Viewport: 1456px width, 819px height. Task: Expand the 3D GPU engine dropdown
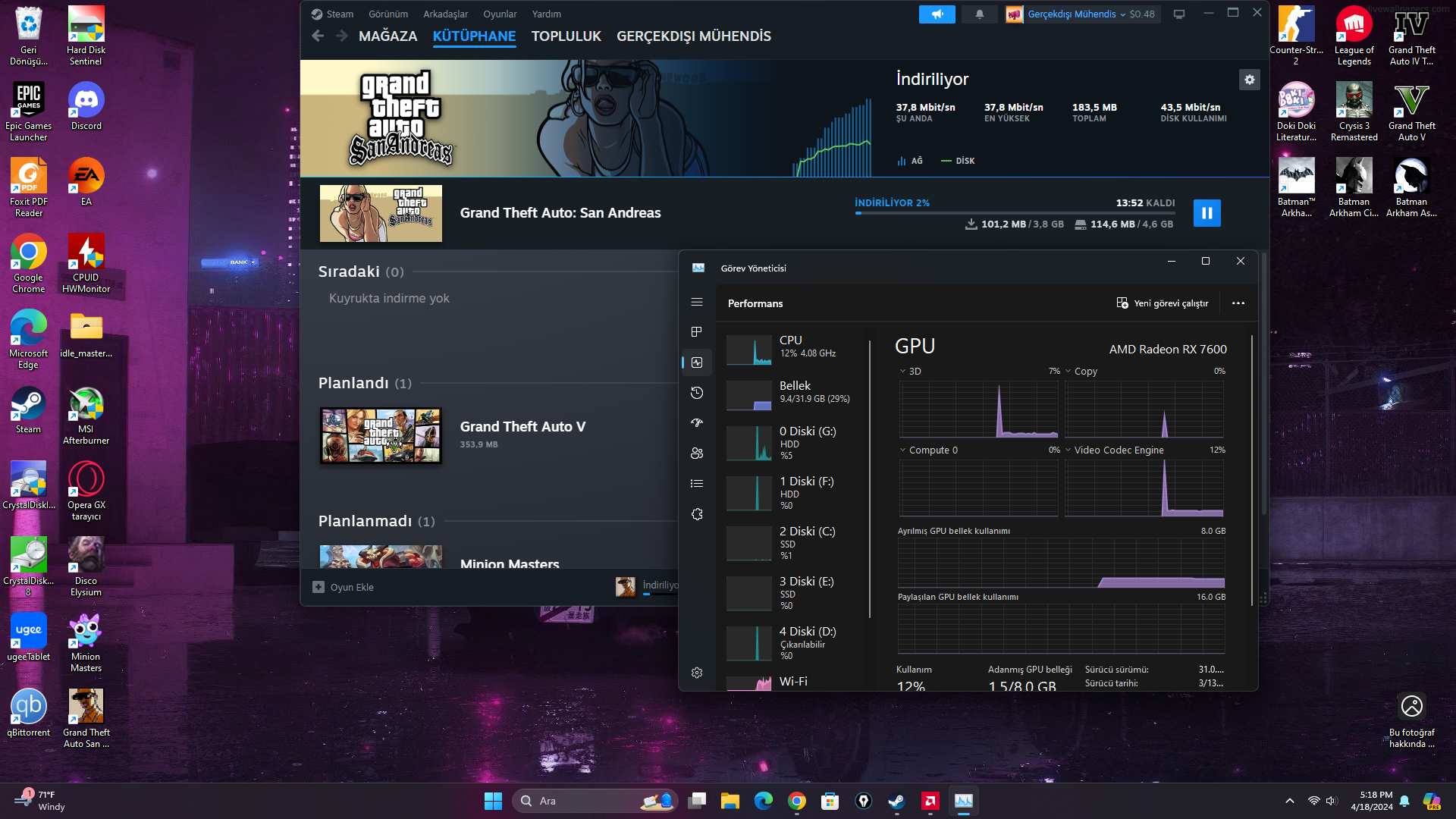pyautogui.click(x=908, y=372)
